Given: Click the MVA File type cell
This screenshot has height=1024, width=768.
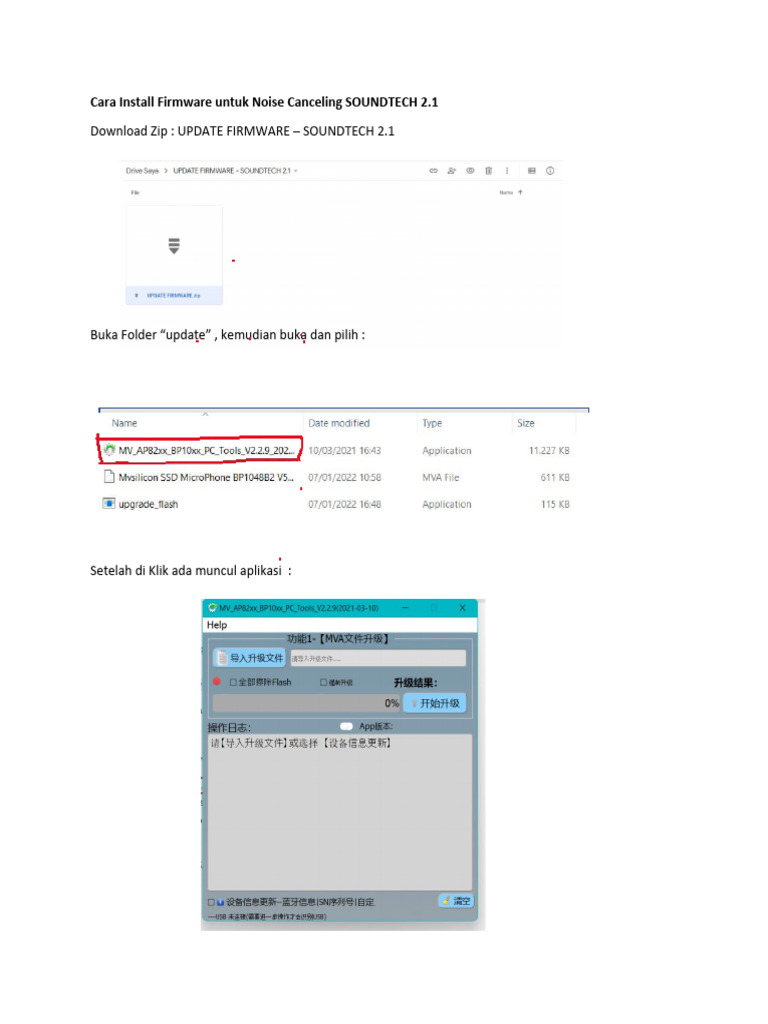Looking at the screenshot, I should click(441, 477).
